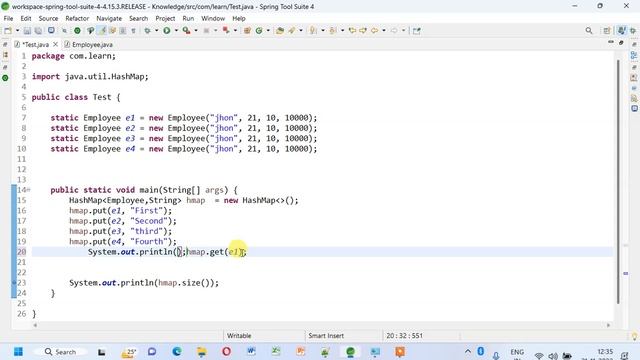Click the 20 : 32 : 551 cursor position
The height and width of the screenshot is (360, 640).
coord(404,336)
